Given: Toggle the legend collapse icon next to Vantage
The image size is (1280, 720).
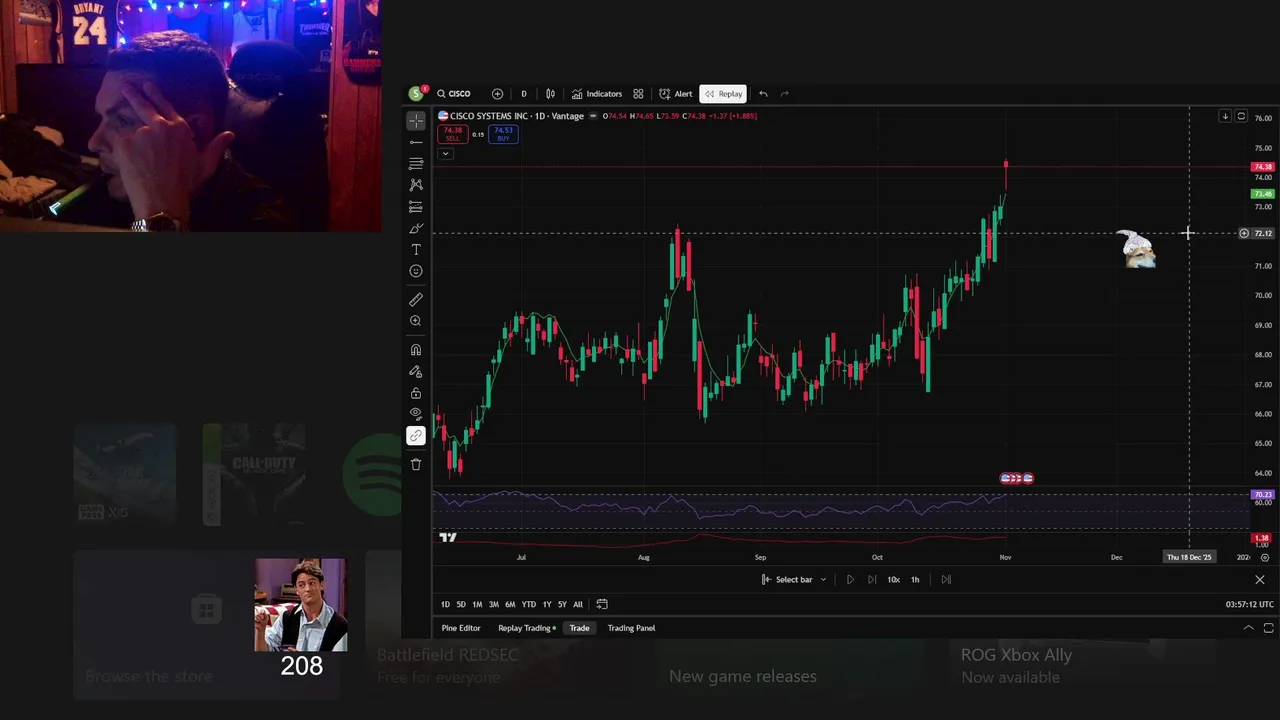Looking at the screenshot, I should click(x=593, y=116).
